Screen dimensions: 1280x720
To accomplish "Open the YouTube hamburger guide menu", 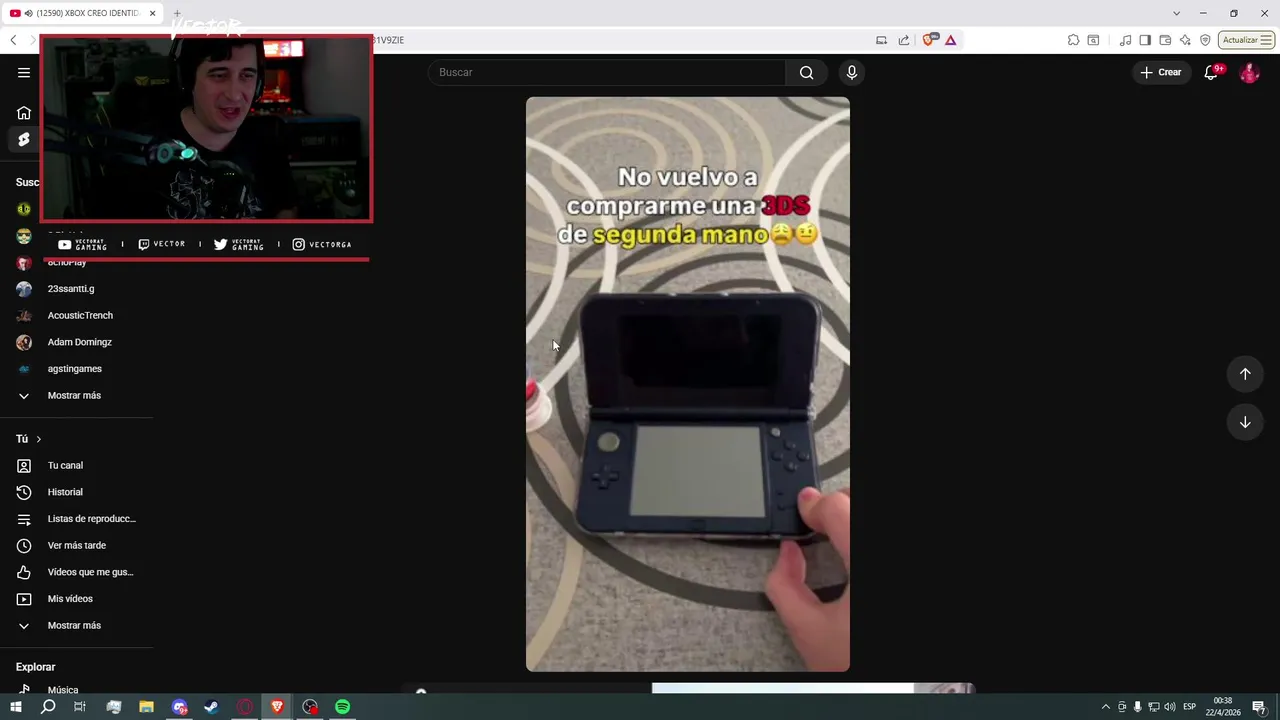I will tap(24, 72).
